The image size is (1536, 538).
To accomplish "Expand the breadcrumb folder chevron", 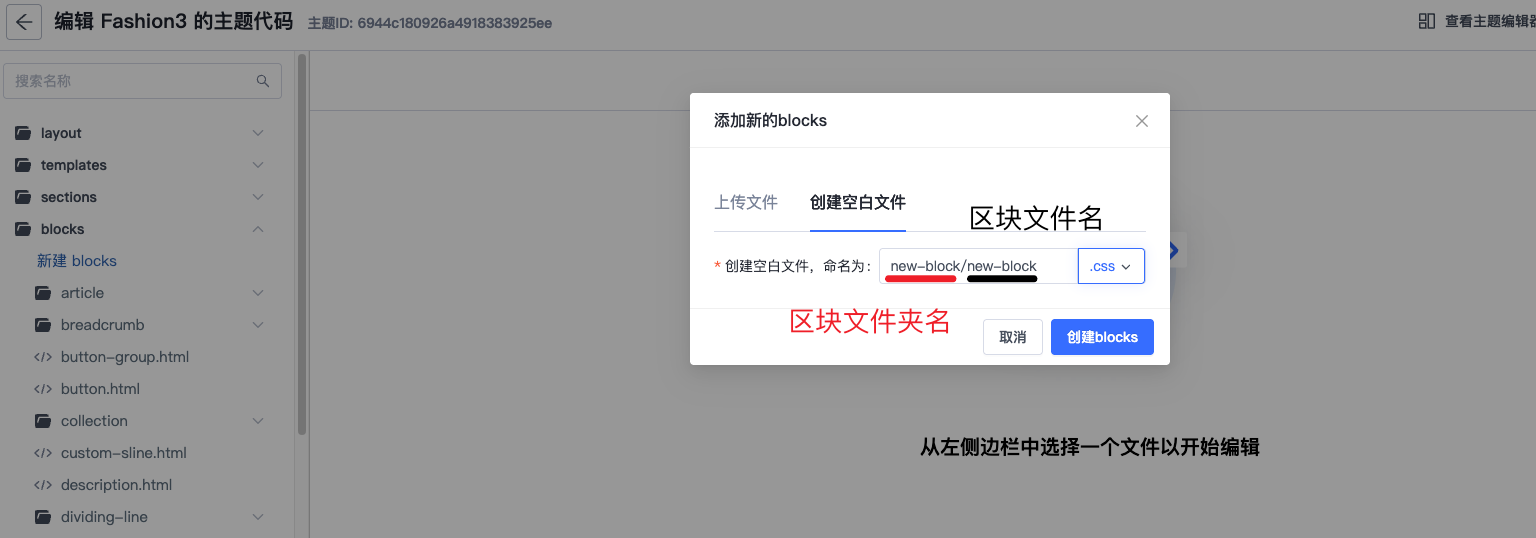I will 258,325.
